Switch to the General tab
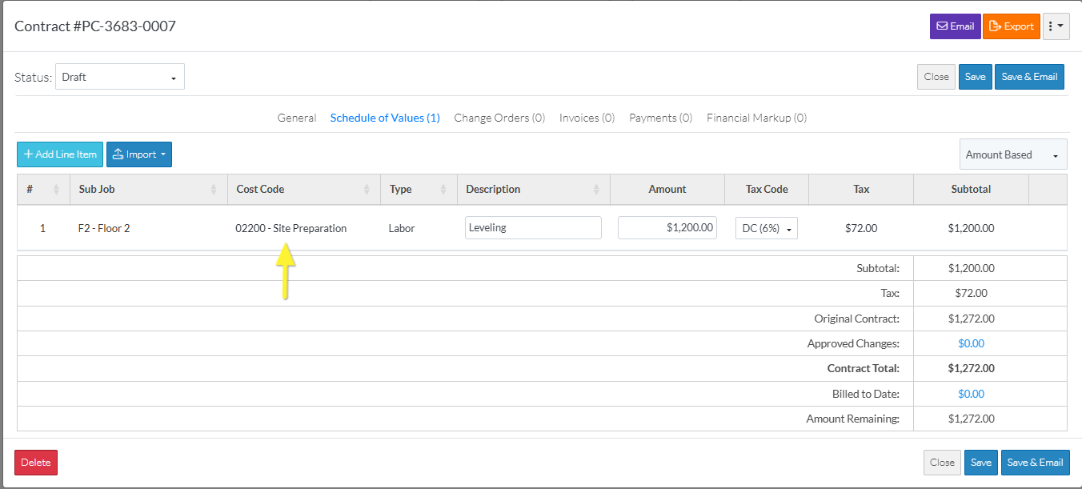 click(297, 118)
